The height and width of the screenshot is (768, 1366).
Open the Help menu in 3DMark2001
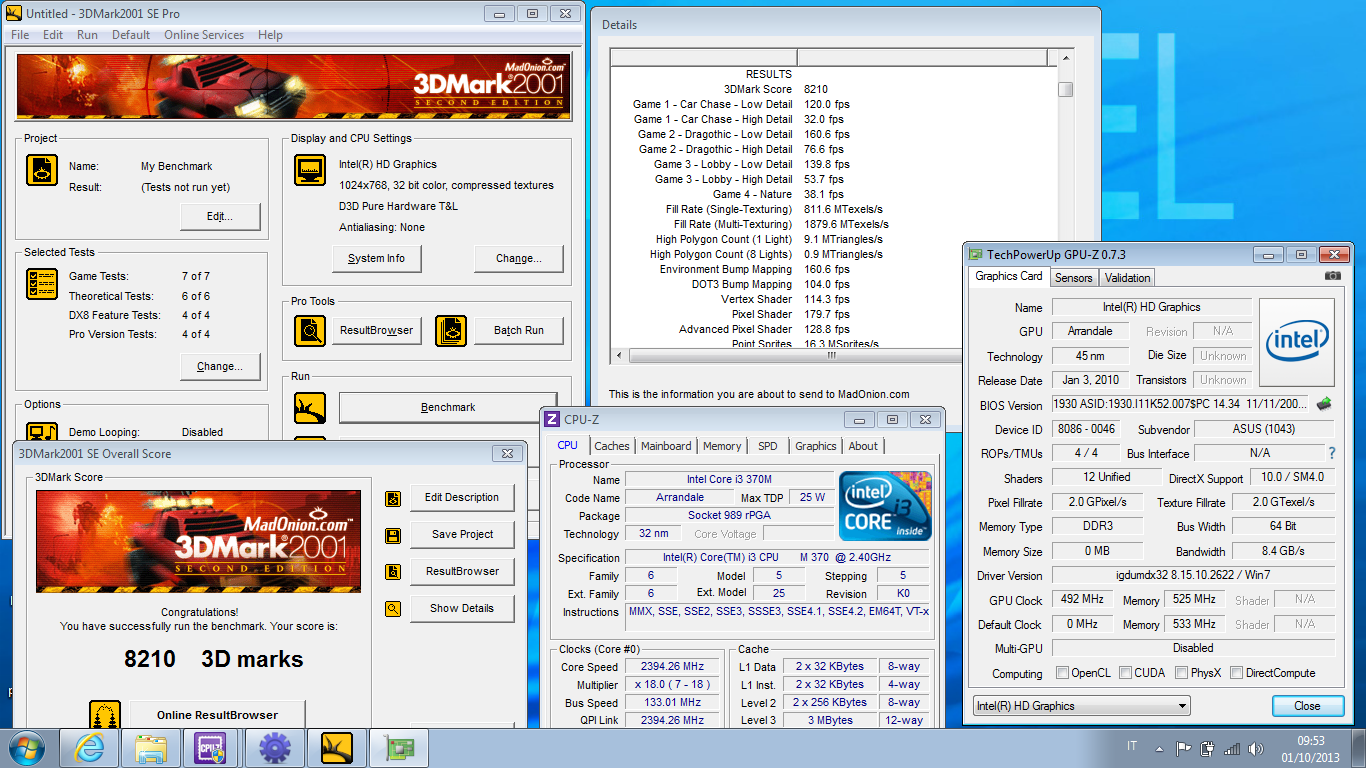[x=270, y=35]
